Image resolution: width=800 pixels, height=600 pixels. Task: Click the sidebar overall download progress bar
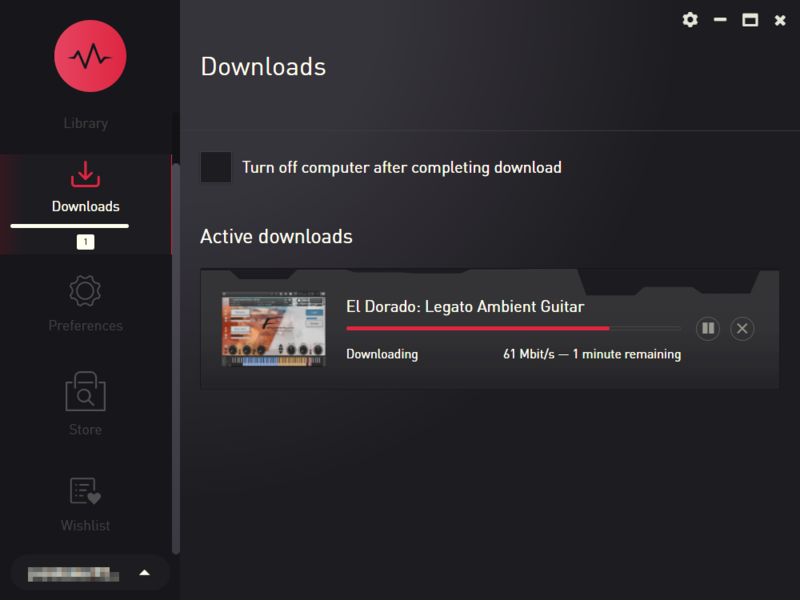[x=69, y=226]
